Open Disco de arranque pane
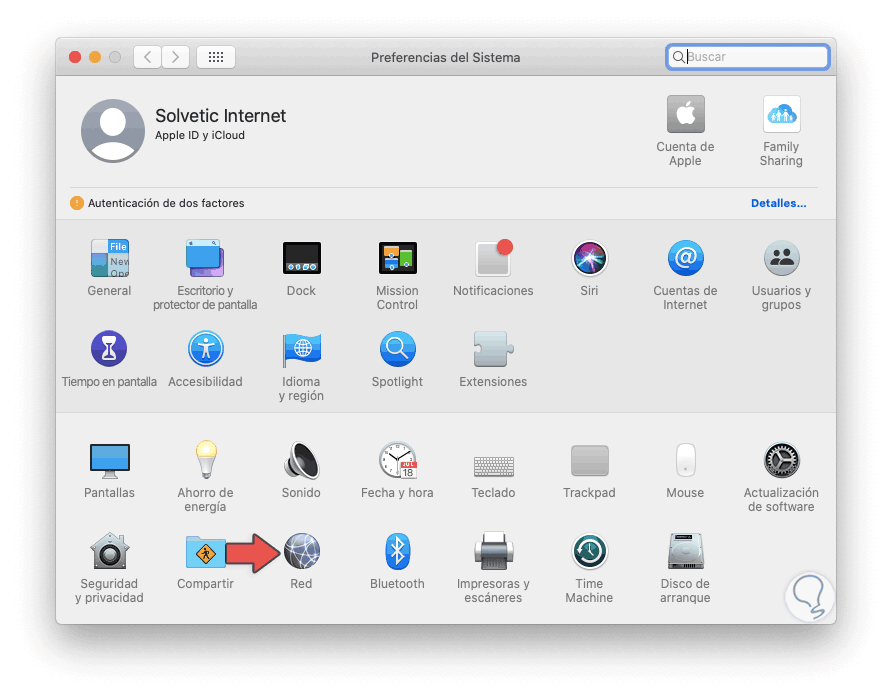The image size is (892, 698). (685, 551)
